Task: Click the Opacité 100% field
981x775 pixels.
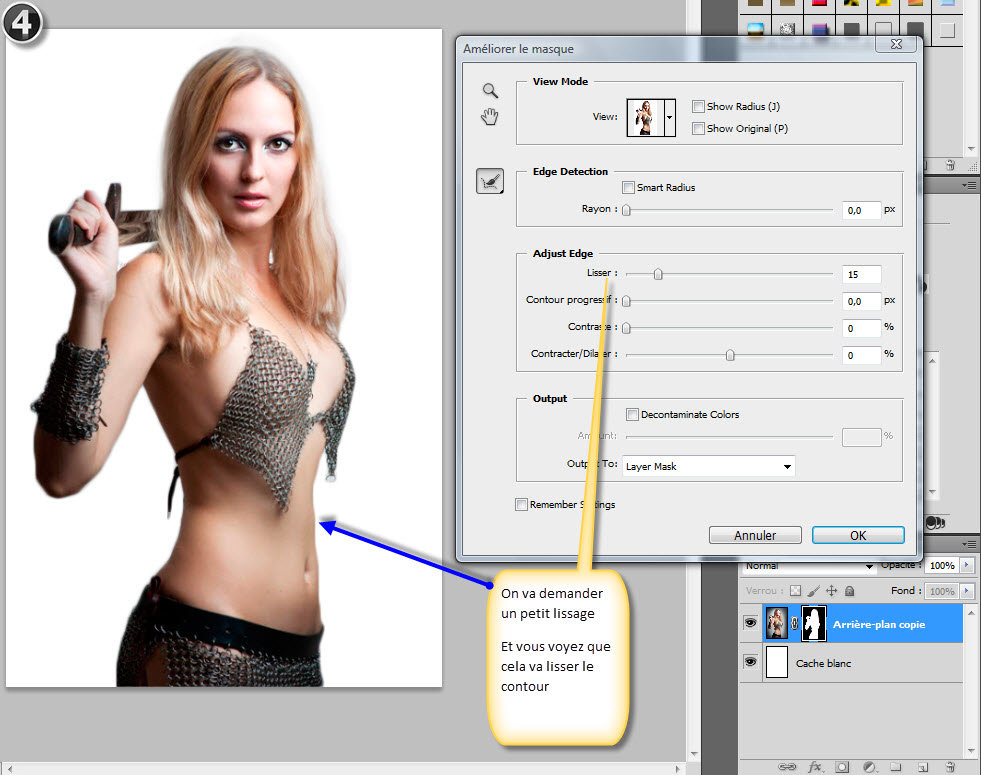Action: point(942,565)
